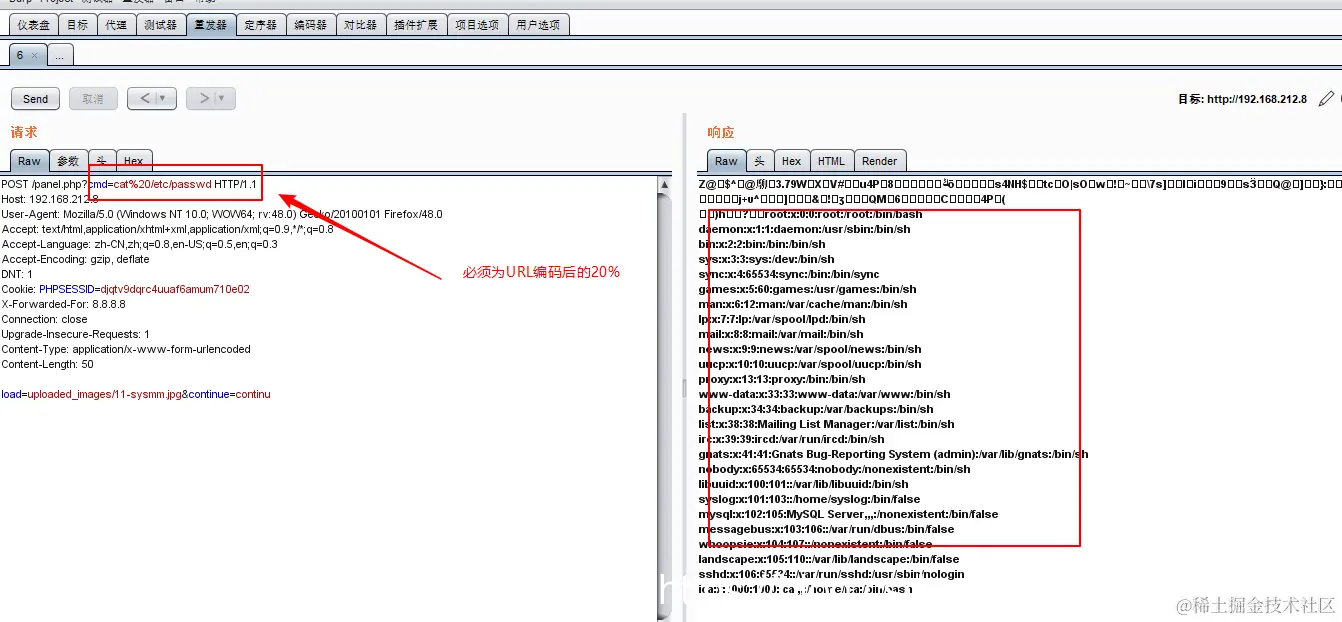This screenshot has width=1342, height=622.
Task: Open the 插件扩展 extender tab
Action: coord(416,25)
